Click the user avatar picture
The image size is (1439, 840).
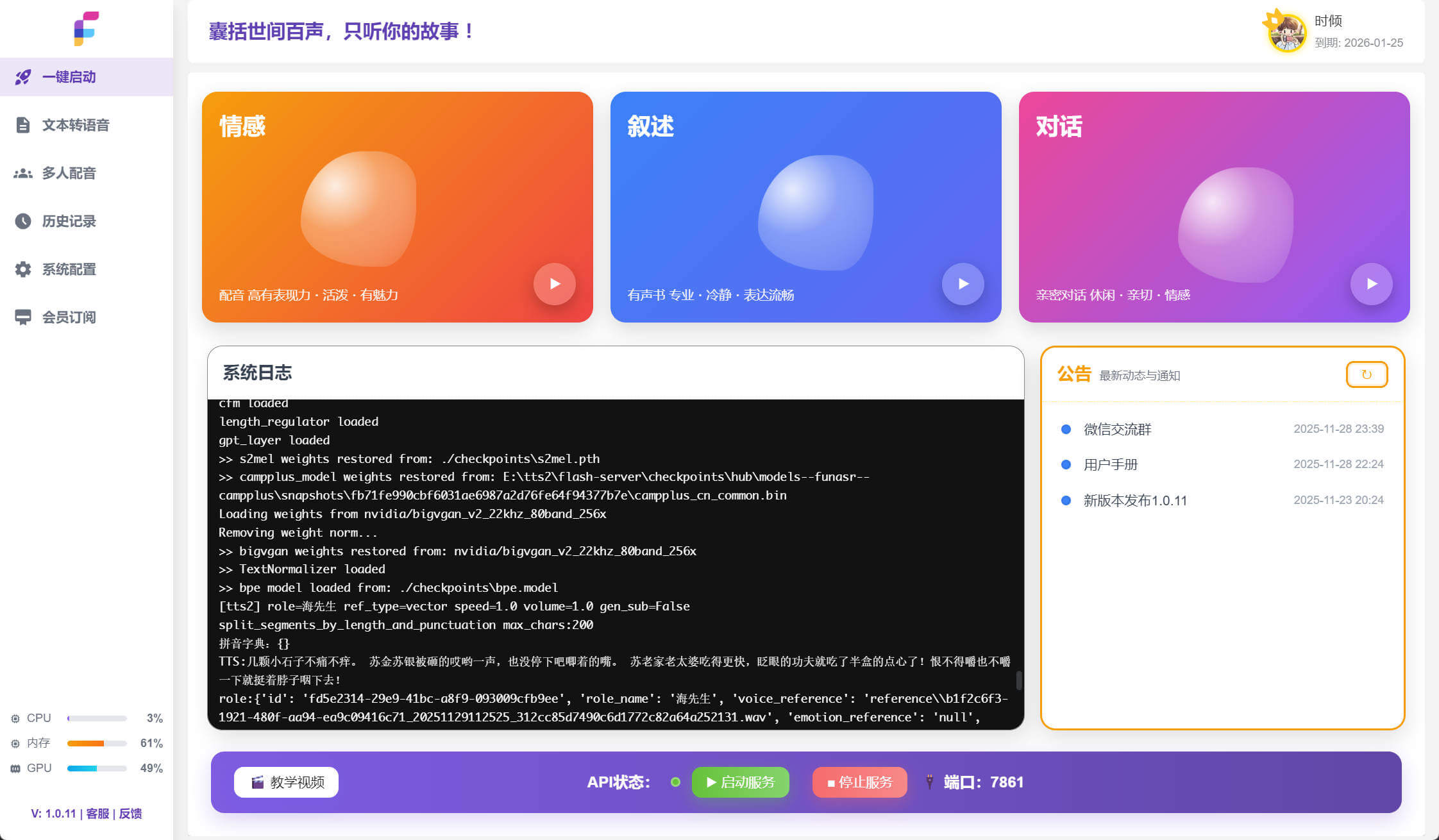tap(1286, 32)
